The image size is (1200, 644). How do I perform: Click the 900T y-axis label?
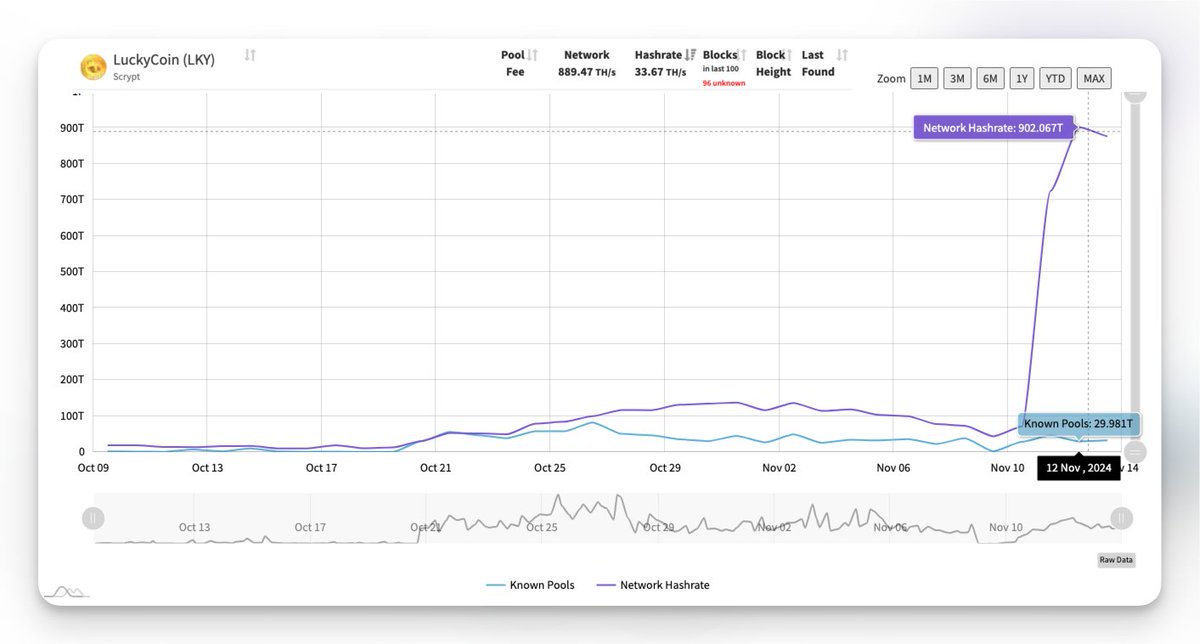pos(71,128)
